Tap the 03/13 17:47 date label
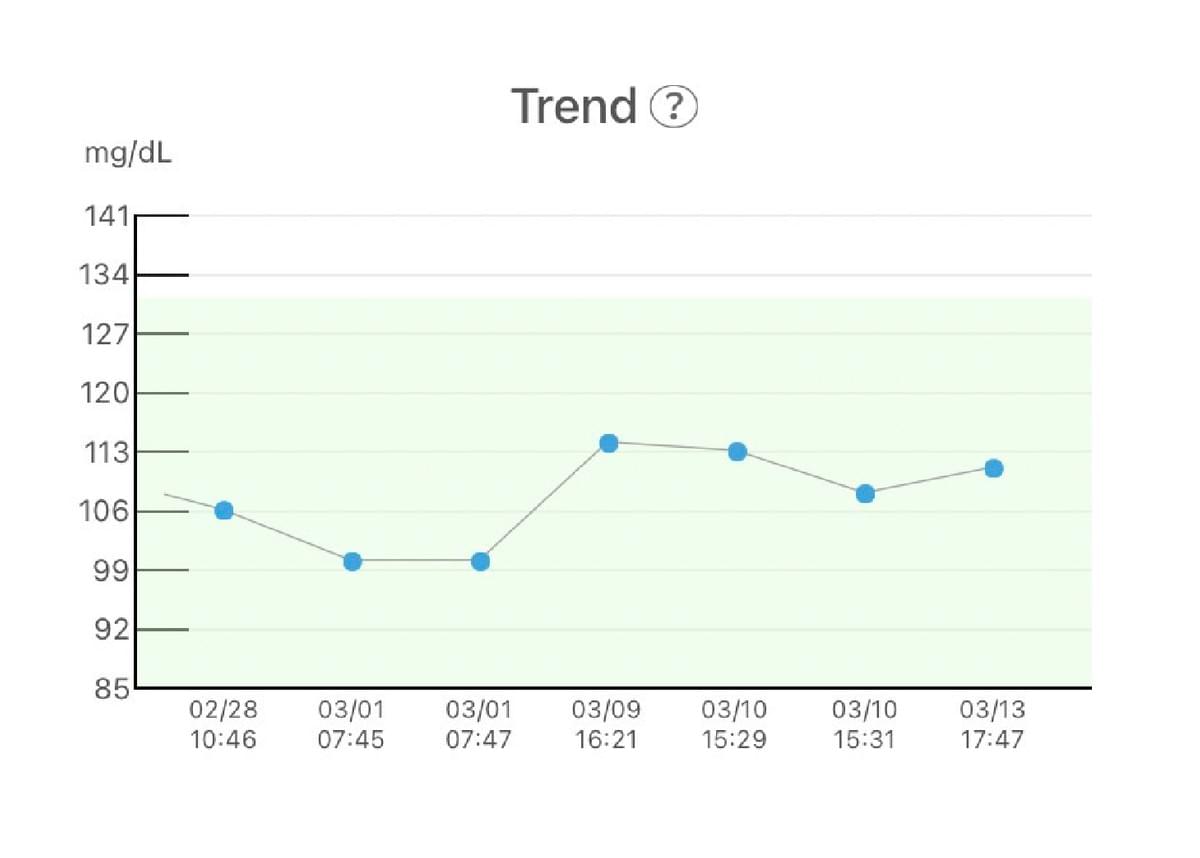This screenshot has height=858, width=1200. (992, 725)
